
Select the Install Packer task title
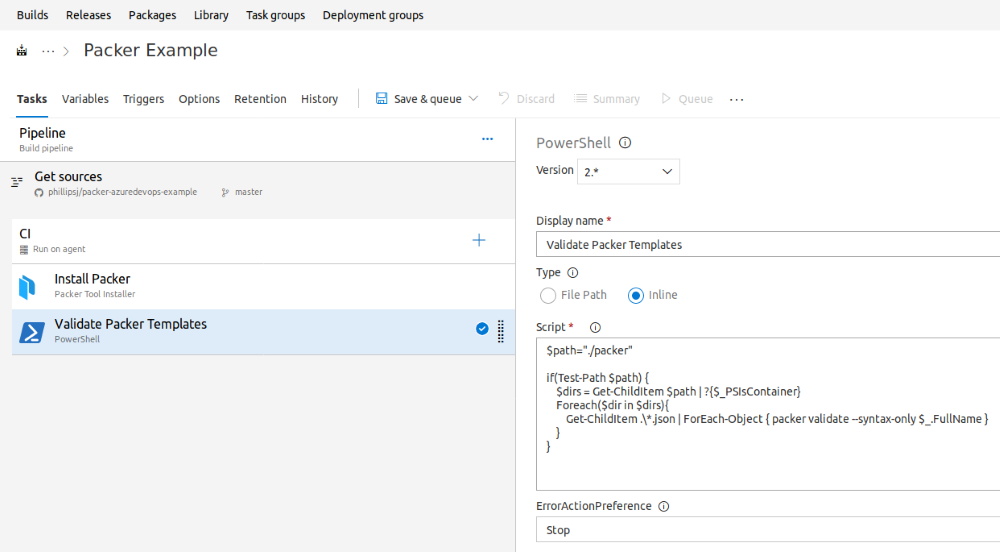[x=92, y=279]
